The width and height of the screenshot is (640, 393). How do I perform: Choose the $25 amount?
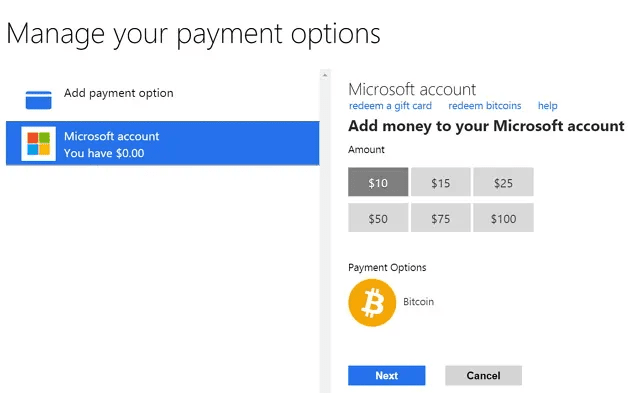(x=503, y=182)
